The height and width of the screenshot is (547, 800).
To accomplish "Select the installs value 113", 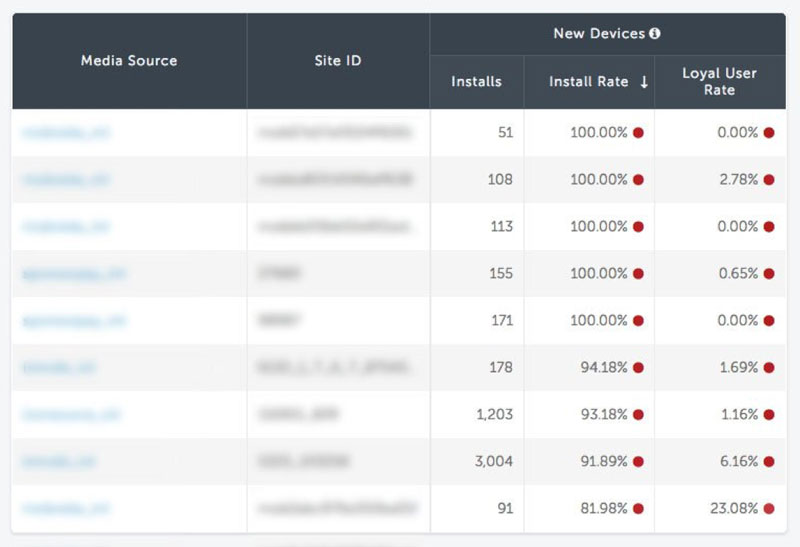I will [502, 227].
